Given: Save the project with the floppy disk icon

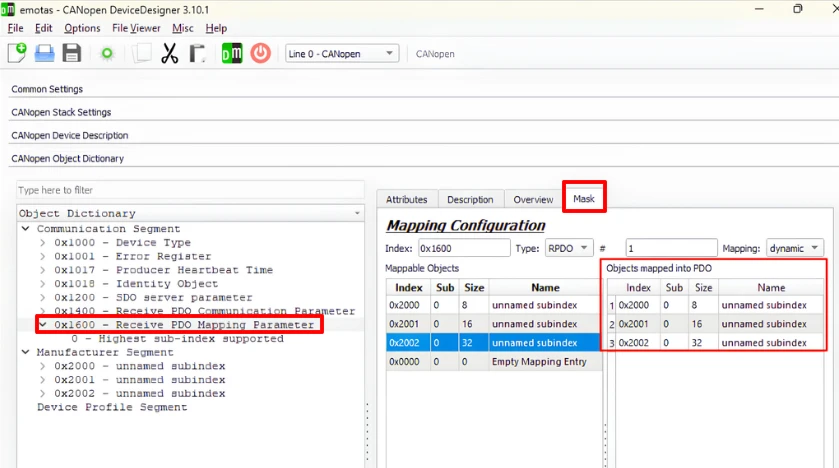Looking at the screenshot, I should pos(72,53).
